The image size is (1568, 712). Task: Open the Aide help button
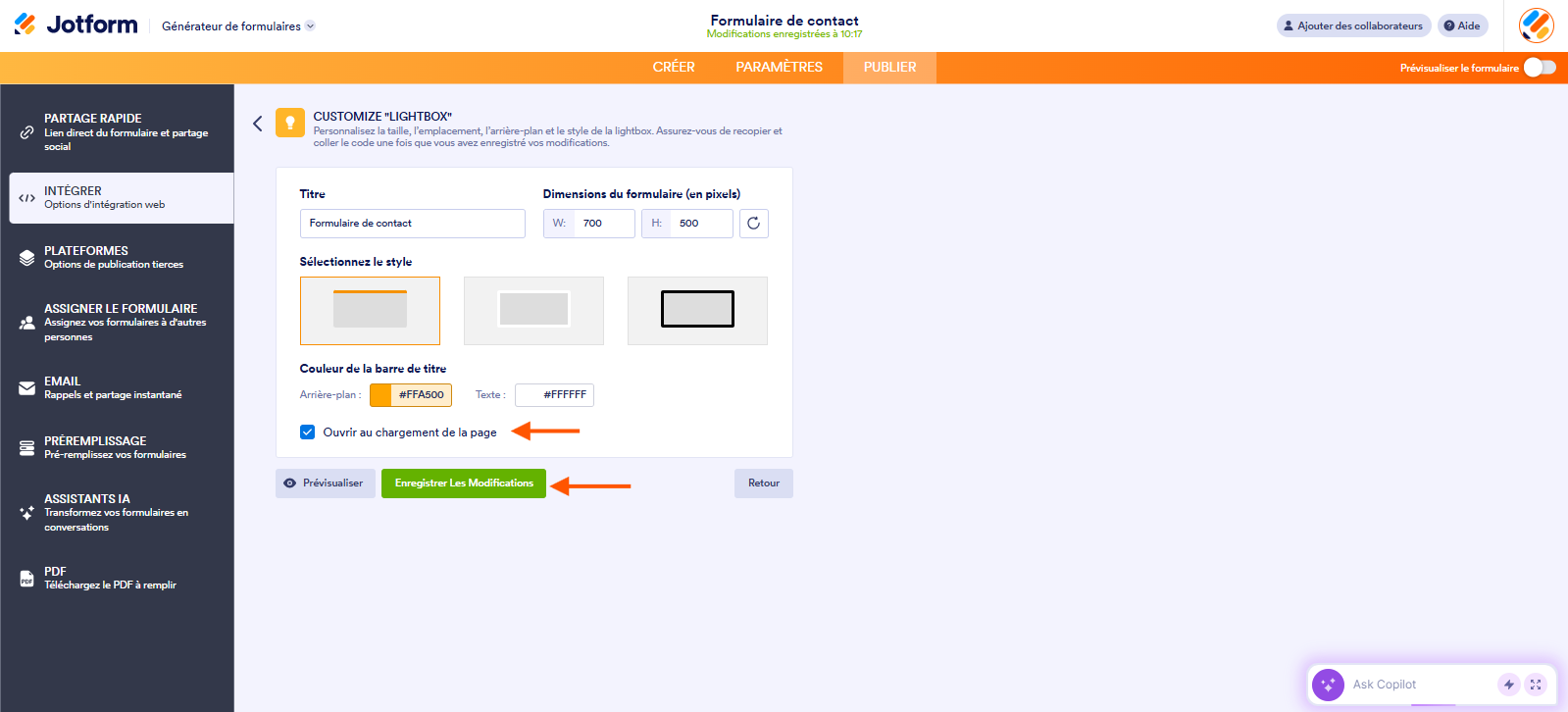[1462, 25]
